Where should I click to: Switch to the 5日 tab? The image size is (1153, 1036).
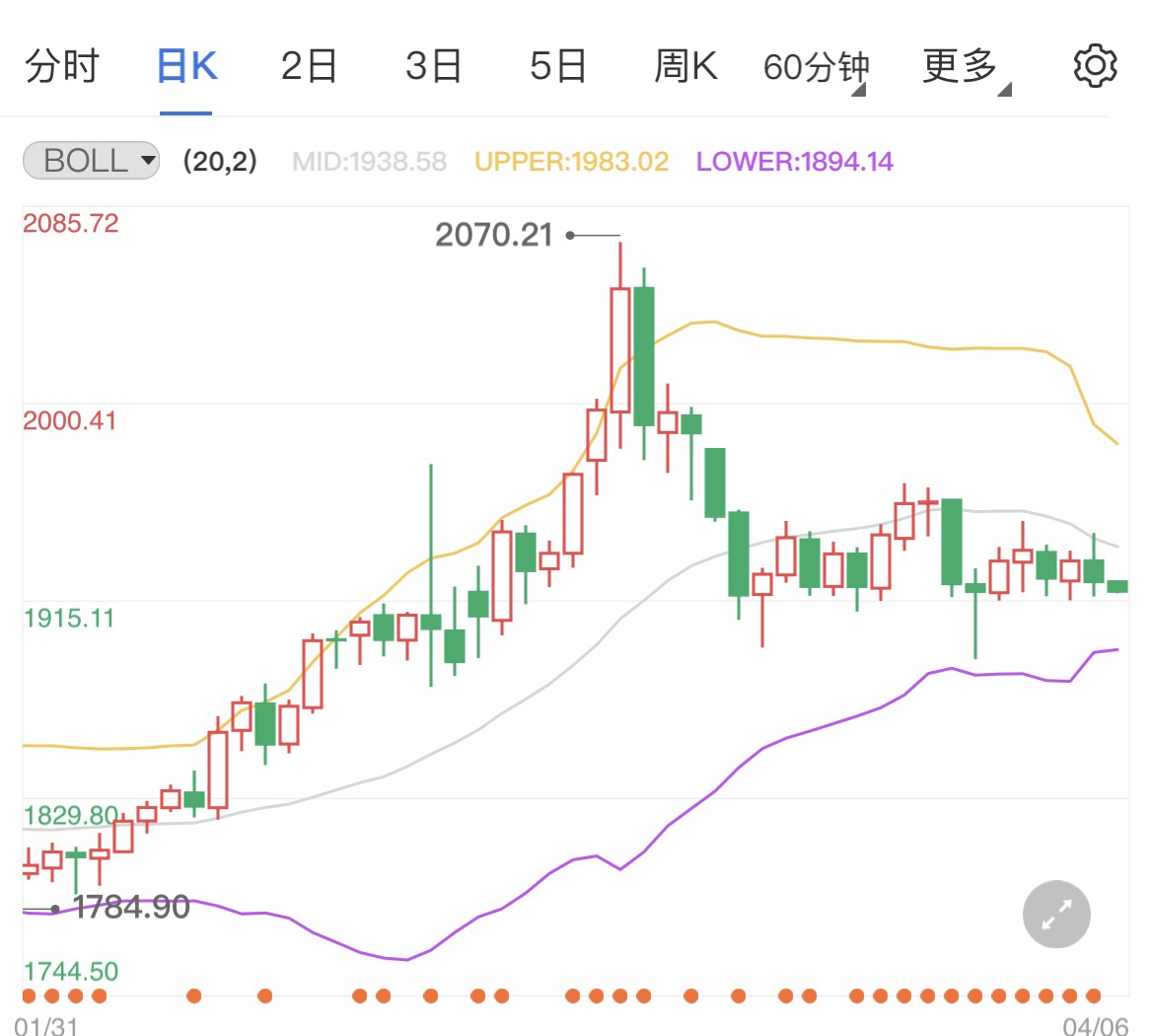(558, 66)
